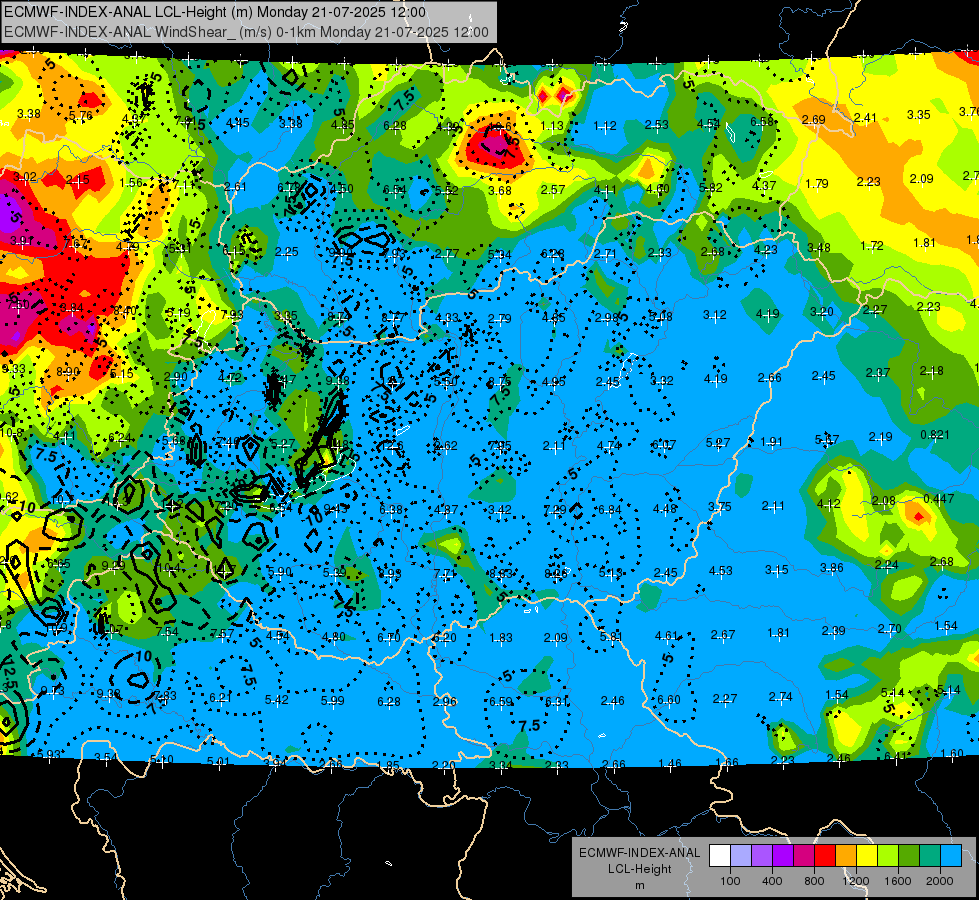The width and height of the screenshot is (979, 900).
Task: Click the sky-blue swatch in the legend
Action: (x=951, y=856)
